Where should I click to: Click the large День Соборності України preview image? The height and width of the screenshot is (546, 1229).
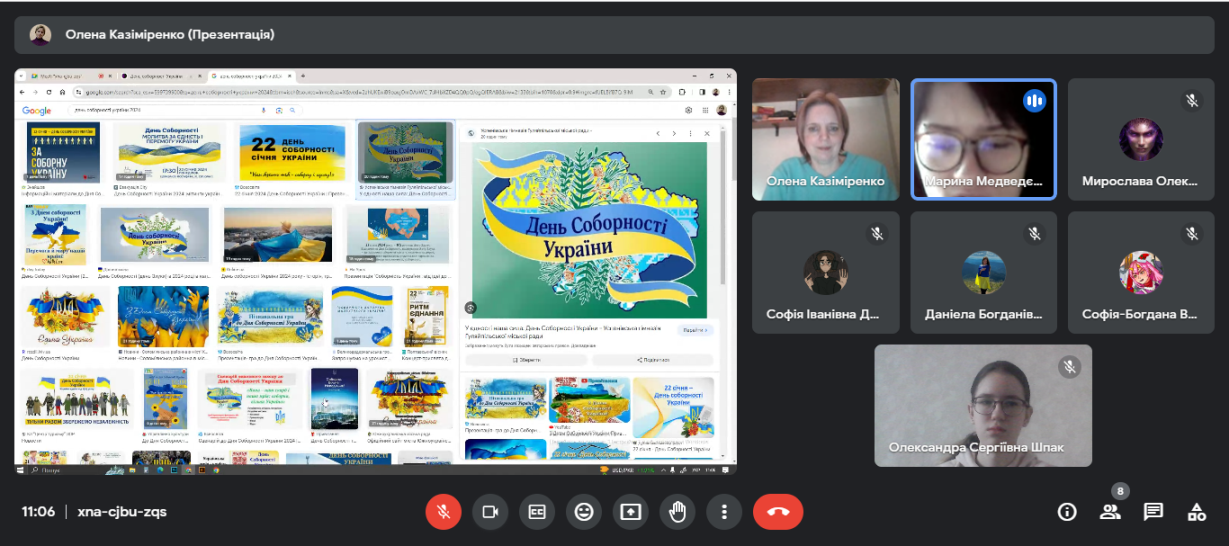[x=590, y=229]
